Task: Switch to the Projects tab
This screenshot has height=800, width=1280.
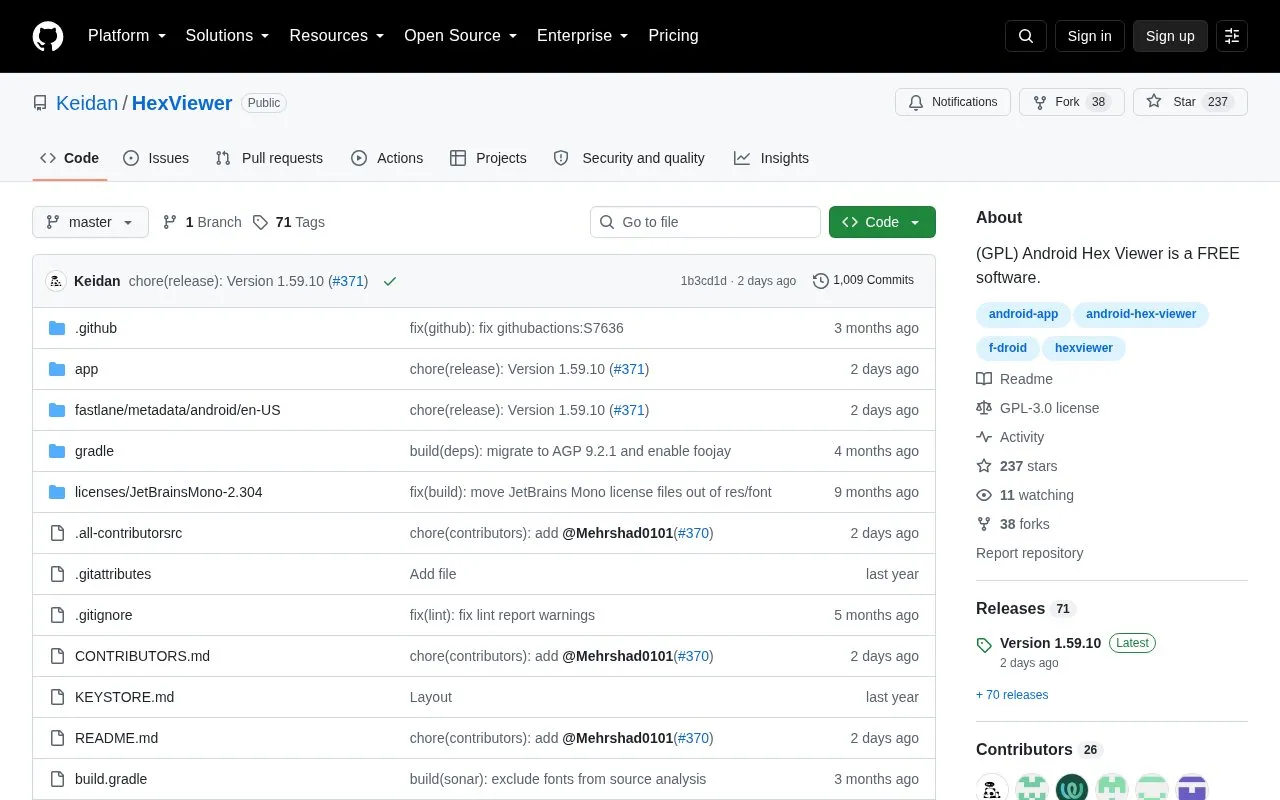Action: [x=488, y=158]
